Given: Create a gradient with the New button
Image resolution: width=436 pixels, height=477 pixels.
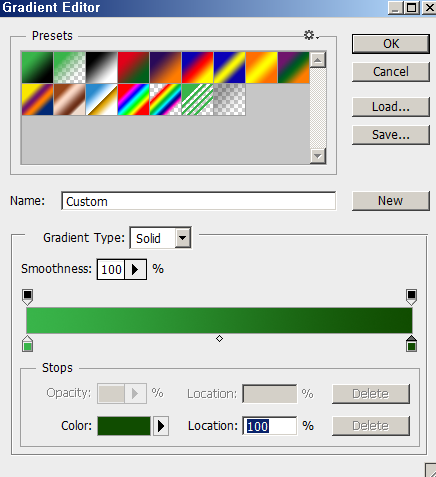Looking at the screenshot, I should (391, 201).
